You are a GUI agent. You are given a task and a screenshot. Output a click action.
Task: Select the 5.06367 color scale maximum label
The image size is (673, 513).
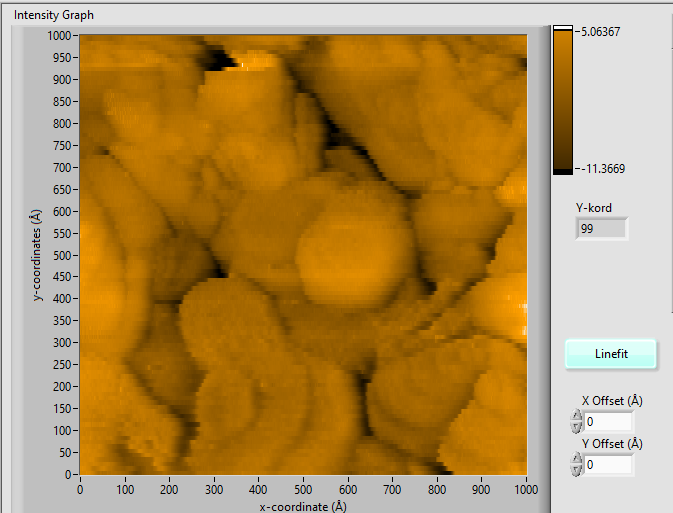pos(599,32)
